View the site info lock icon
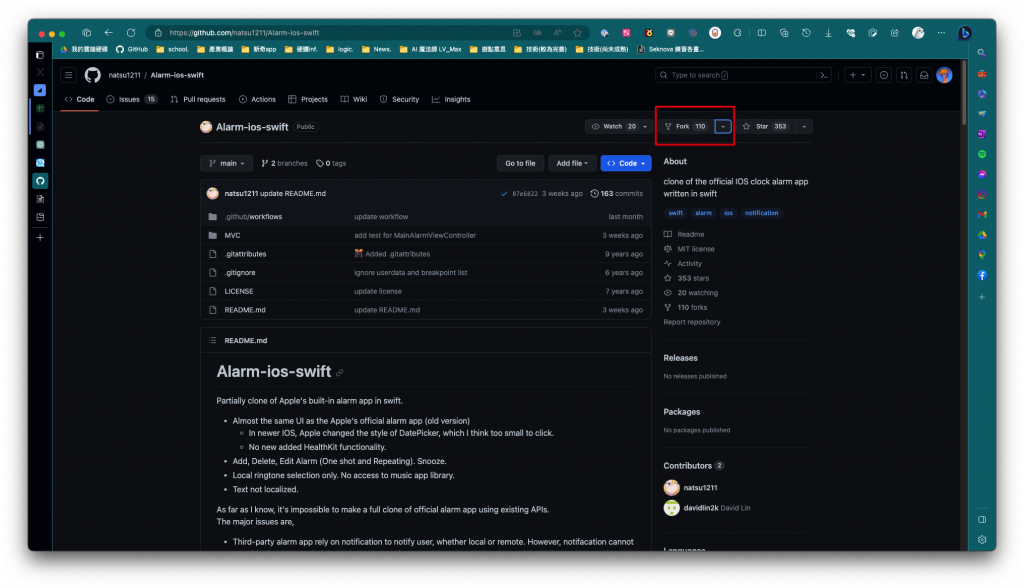This screenshot has height=588, width=1024. point(158,33)
